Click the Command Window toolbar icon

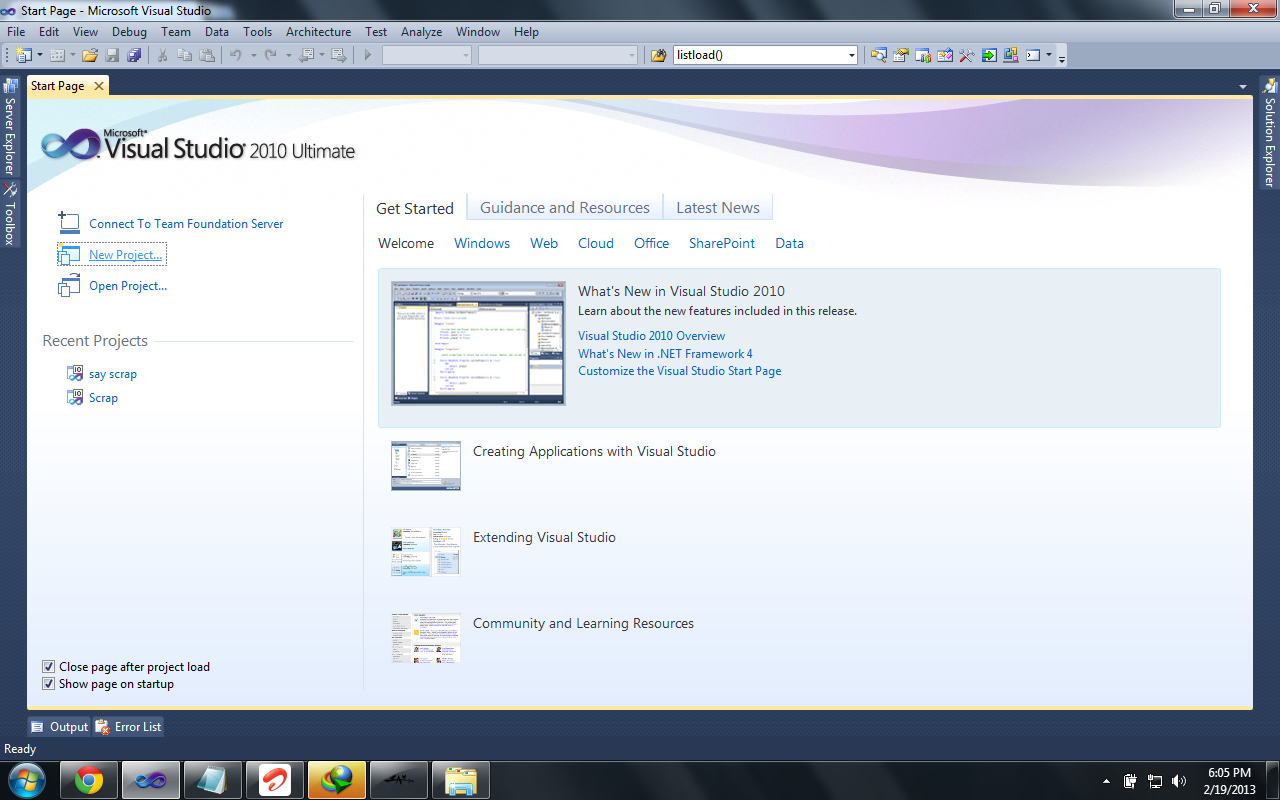tap(1033, 55)
